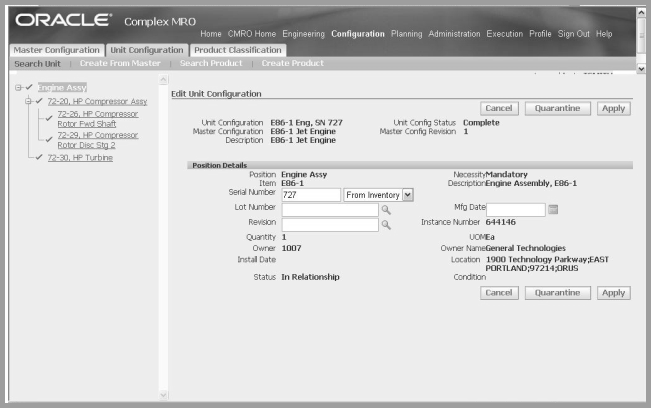The width and height of the screenshot is (651, 408).
Task: Open the Revision search magnifier icon
Action: pos(386,225)
